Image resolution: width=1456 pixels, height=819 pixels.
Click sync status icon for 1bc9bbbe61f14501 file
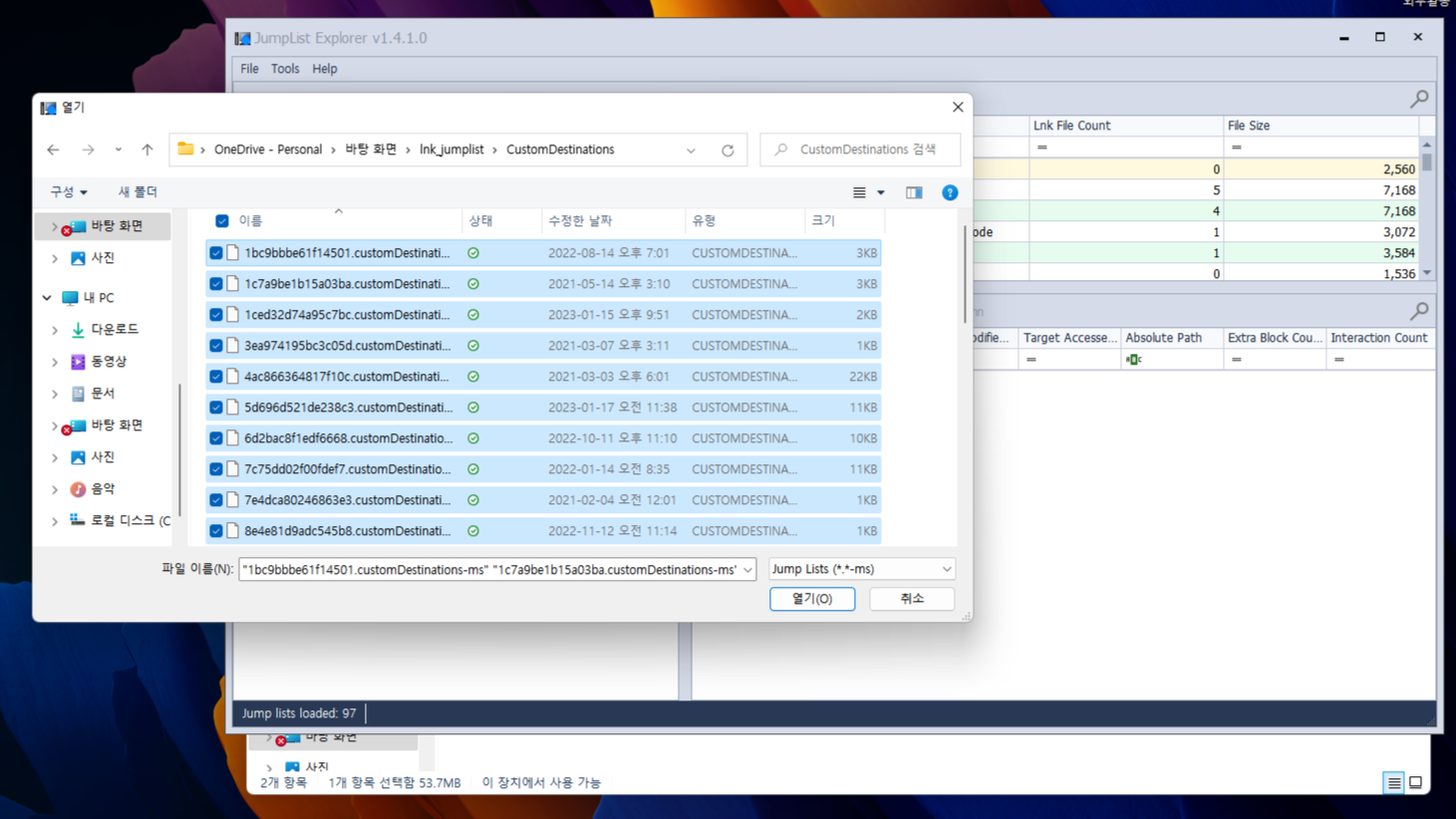click(x=473, y=253)
